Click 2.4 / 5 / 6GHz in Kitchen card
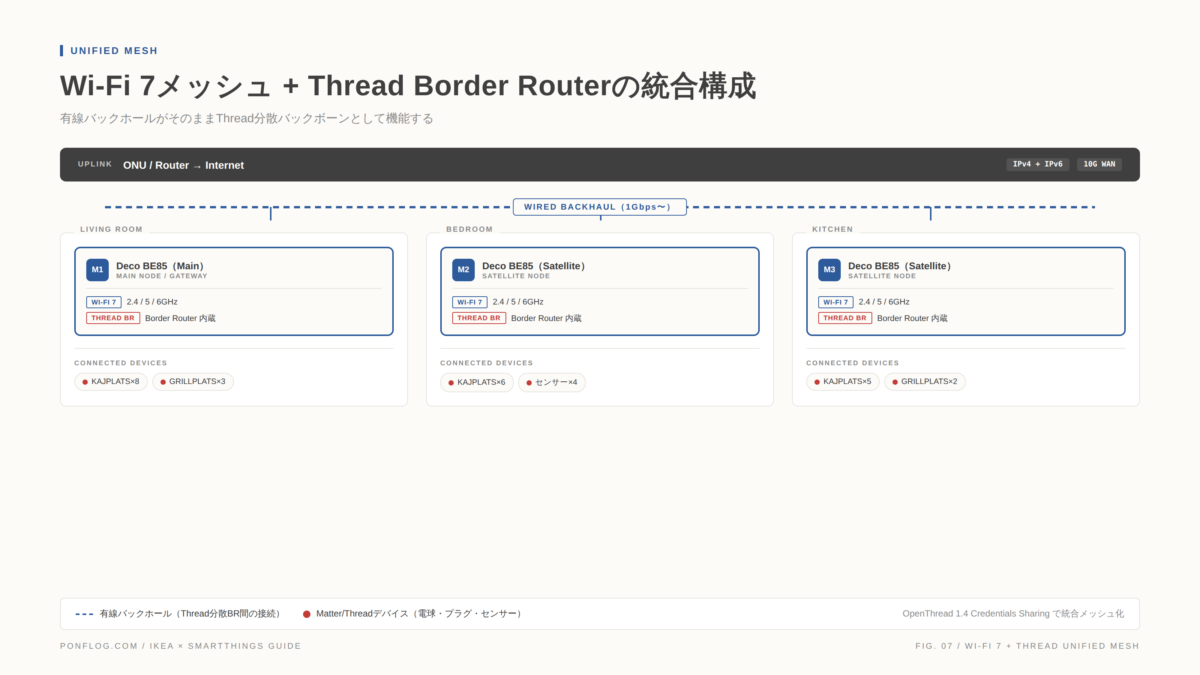This screenshot has width=1200, height=675. click(884, 302)
